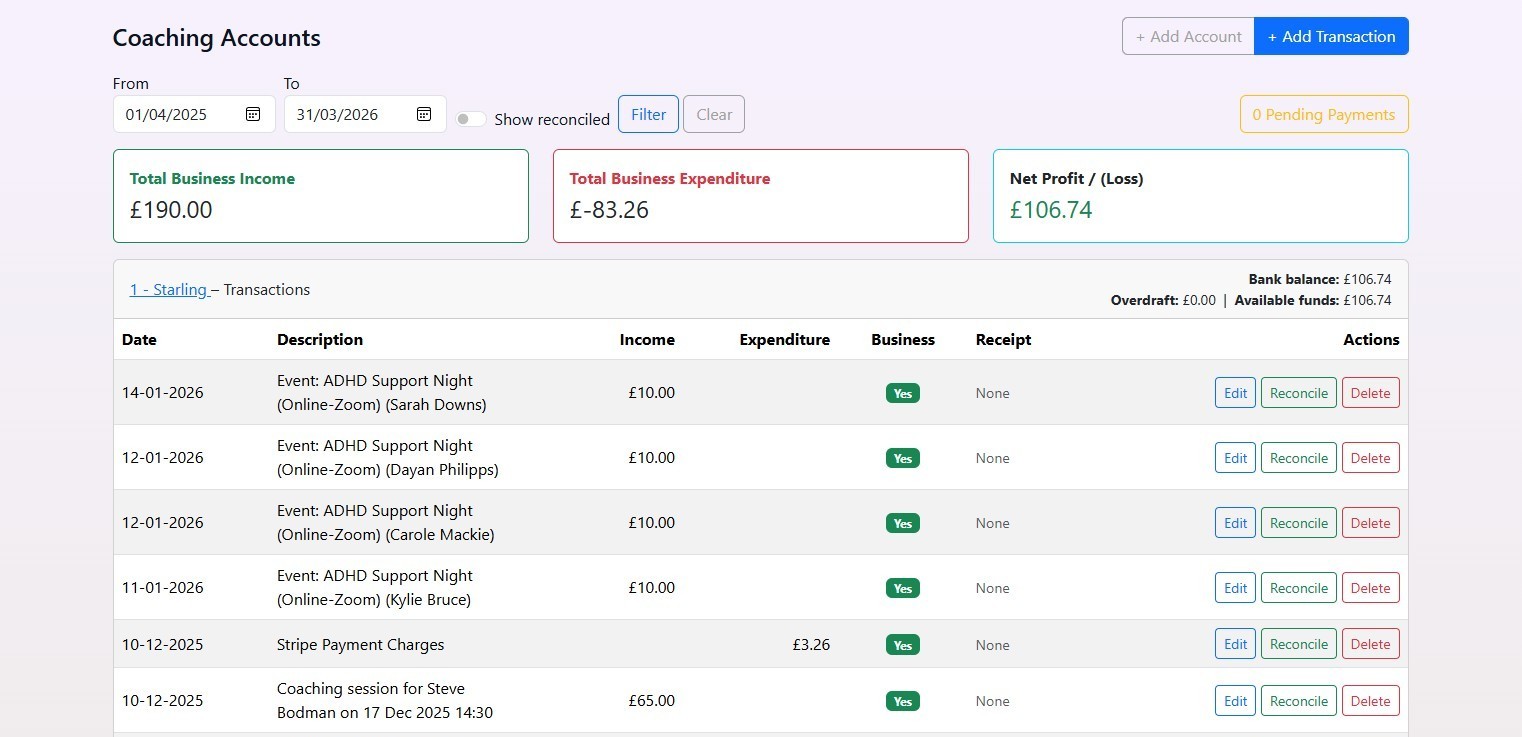Viewport: 1522px width, 737px height.
Task: Apply the date Filter
Action: [648, 114]
